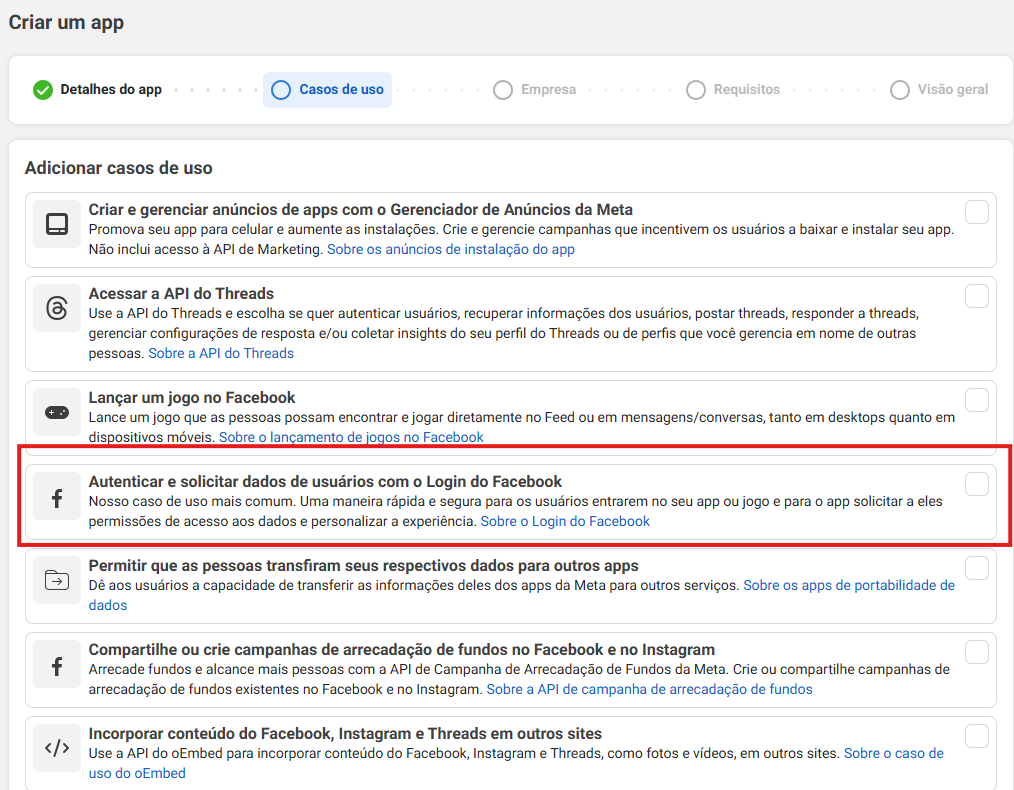1014x790 pixels.
Task: Enable the oEmbed use case checkbox
Action: point(976,735)
